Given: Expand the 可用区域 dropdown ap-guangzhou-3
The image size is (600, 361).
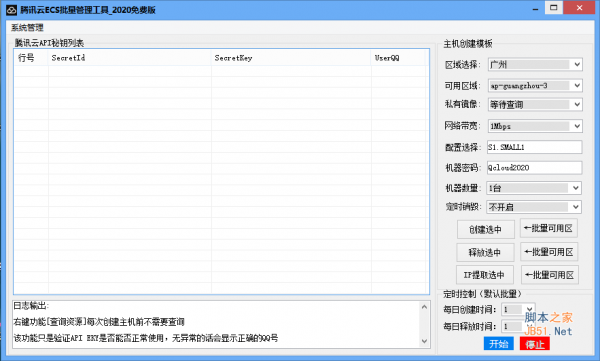Looking at the screenshot, I should coord(535,86).
